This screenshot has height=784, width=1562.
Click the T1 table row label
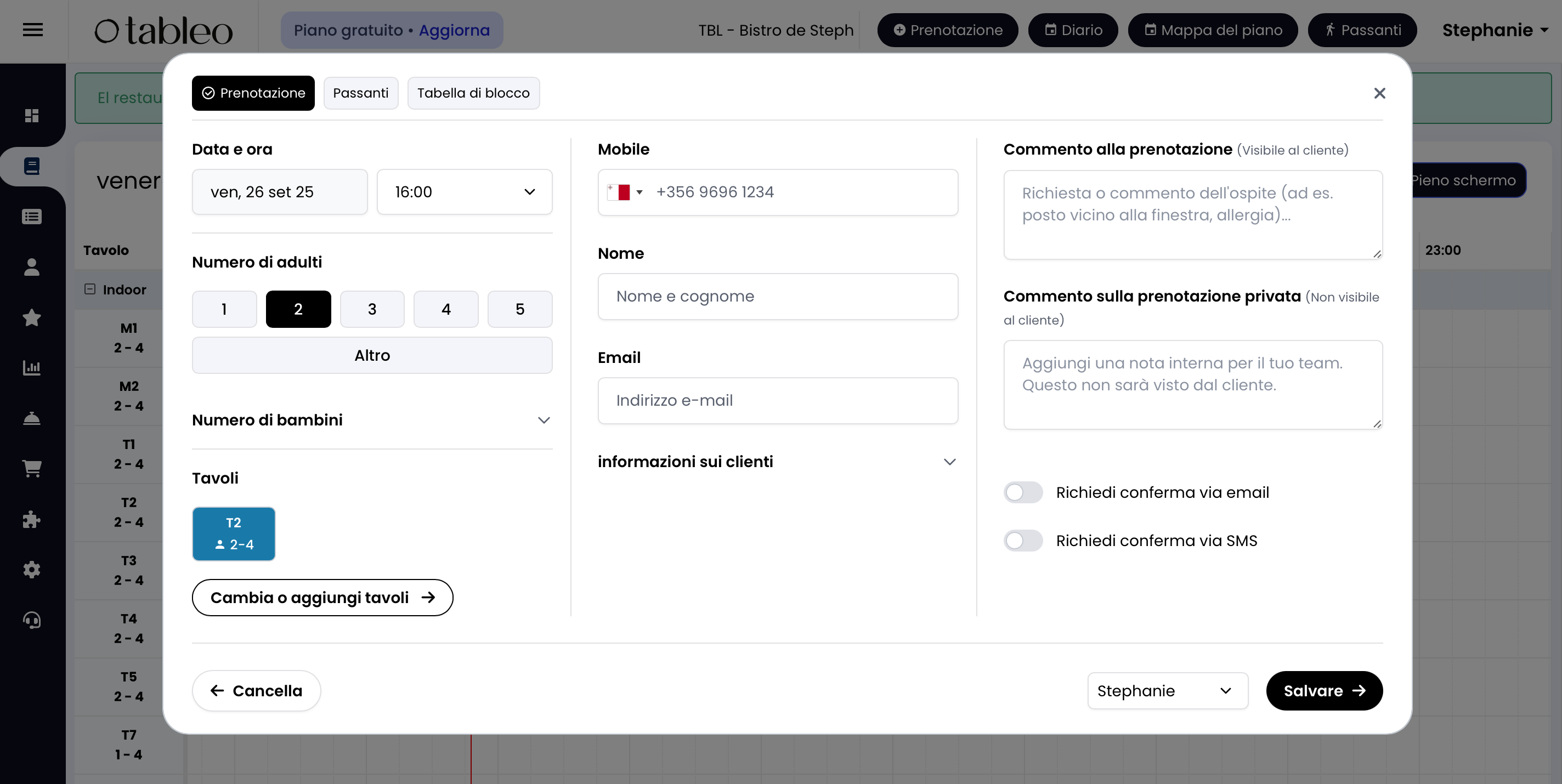(x=128, y=454)
